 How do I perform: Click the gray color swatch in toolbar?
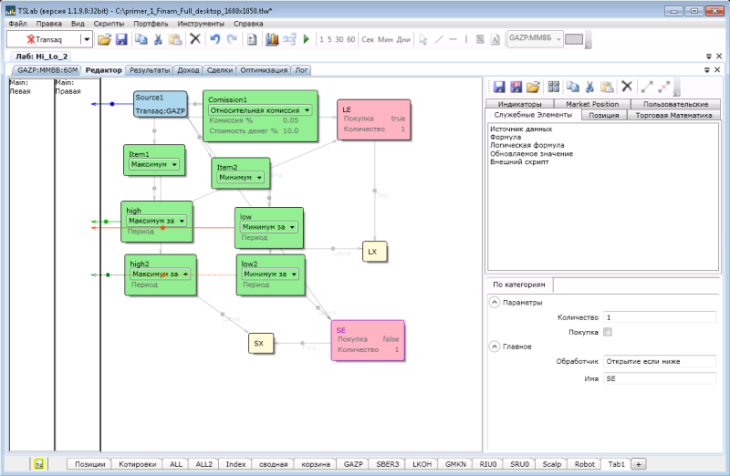573,39
